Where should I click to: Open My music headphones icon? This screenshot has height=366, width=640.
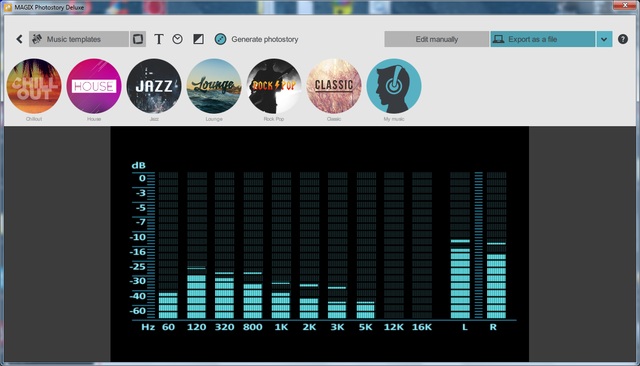coord(394,86)
